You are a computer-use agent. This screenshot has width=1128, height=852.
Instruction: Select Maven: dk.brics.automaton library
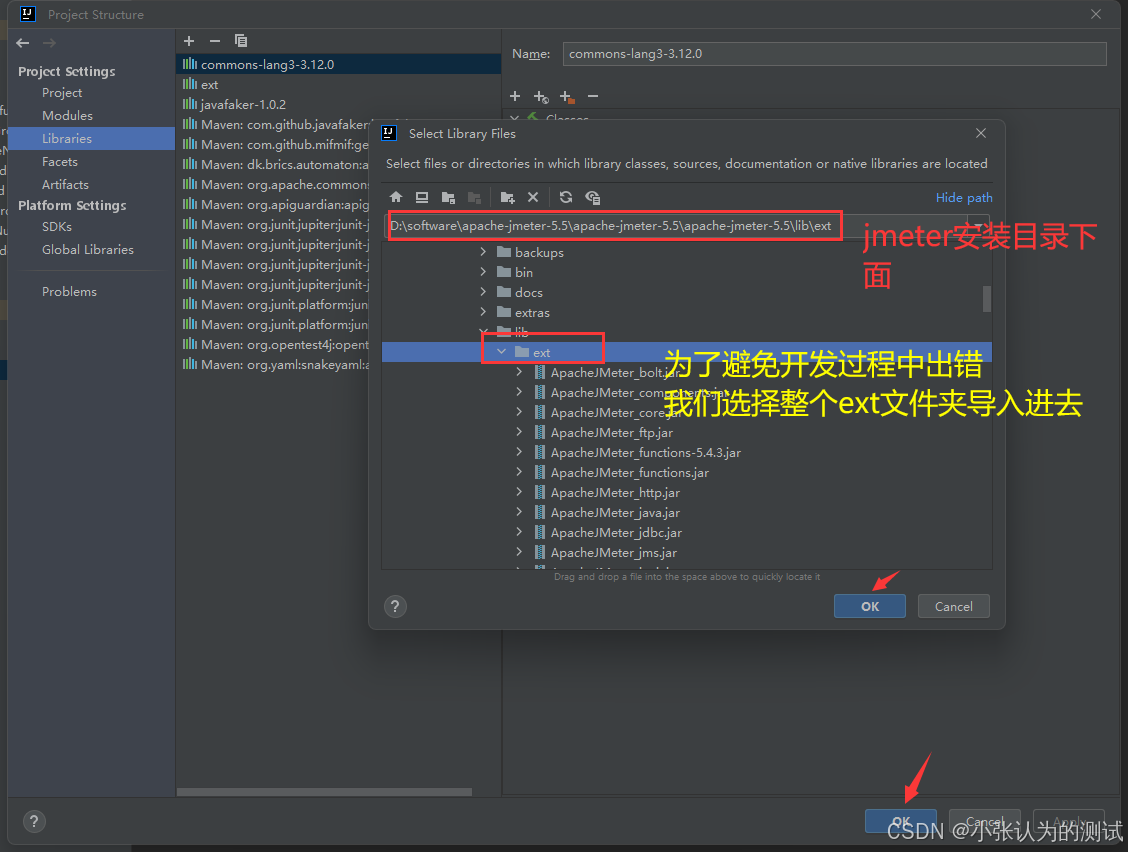point(276,165)
